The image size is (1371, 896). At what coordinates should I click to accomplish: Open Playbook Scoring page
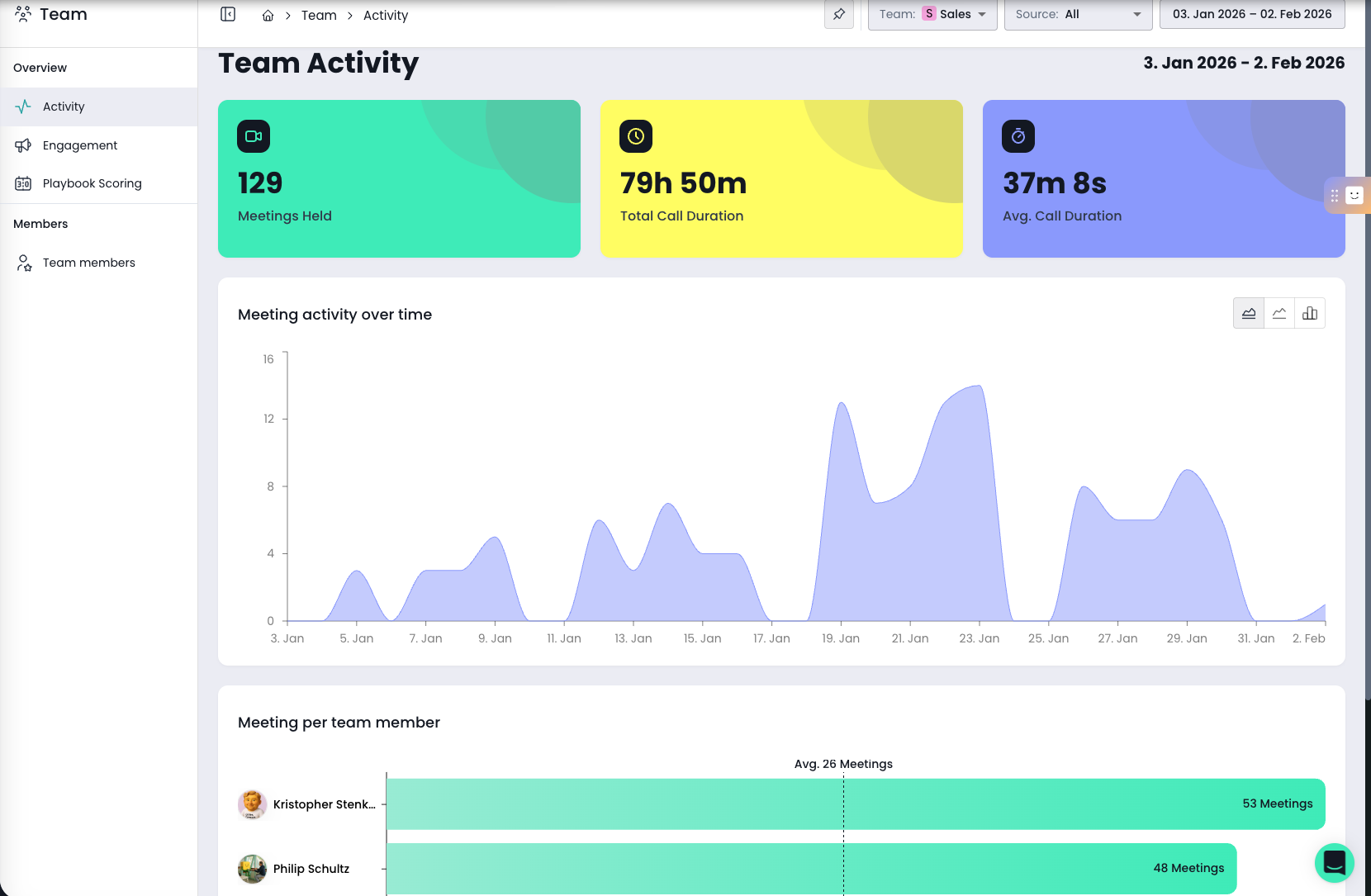coord(92,183)
